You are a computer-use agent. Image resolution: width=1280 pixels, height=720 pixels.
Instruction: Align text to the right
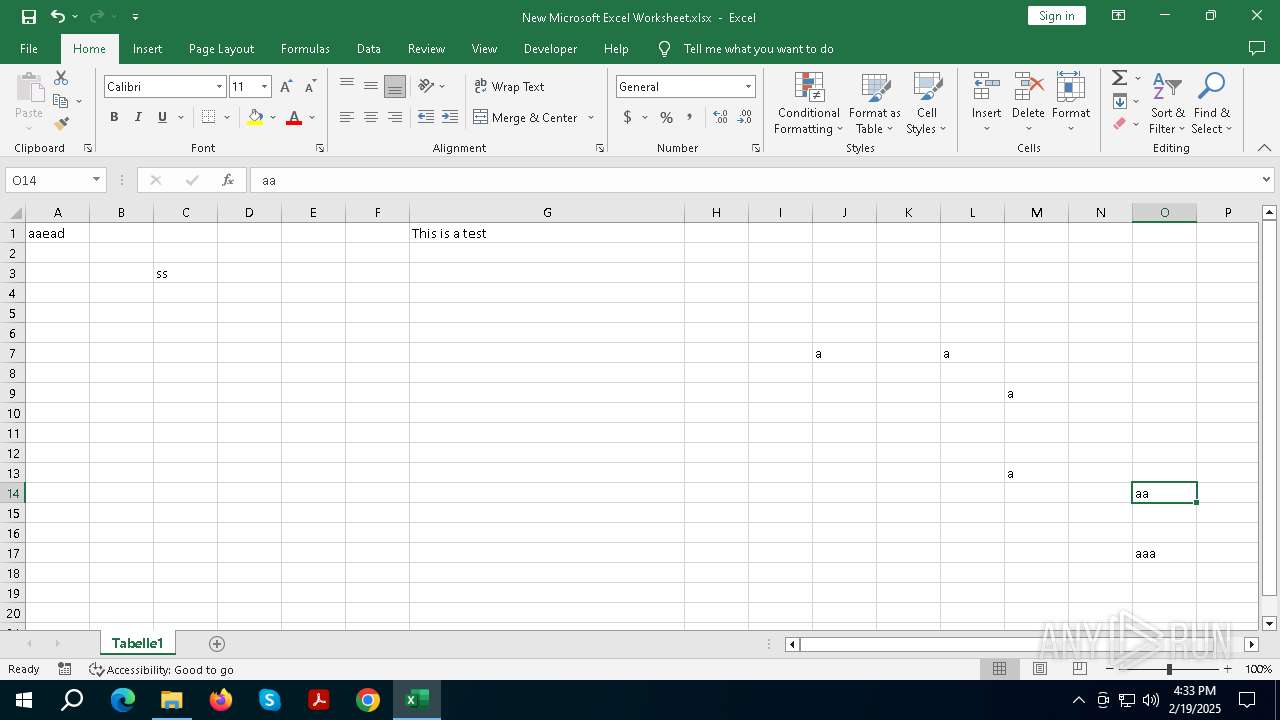pyautogui.click(x=395, y=117)
